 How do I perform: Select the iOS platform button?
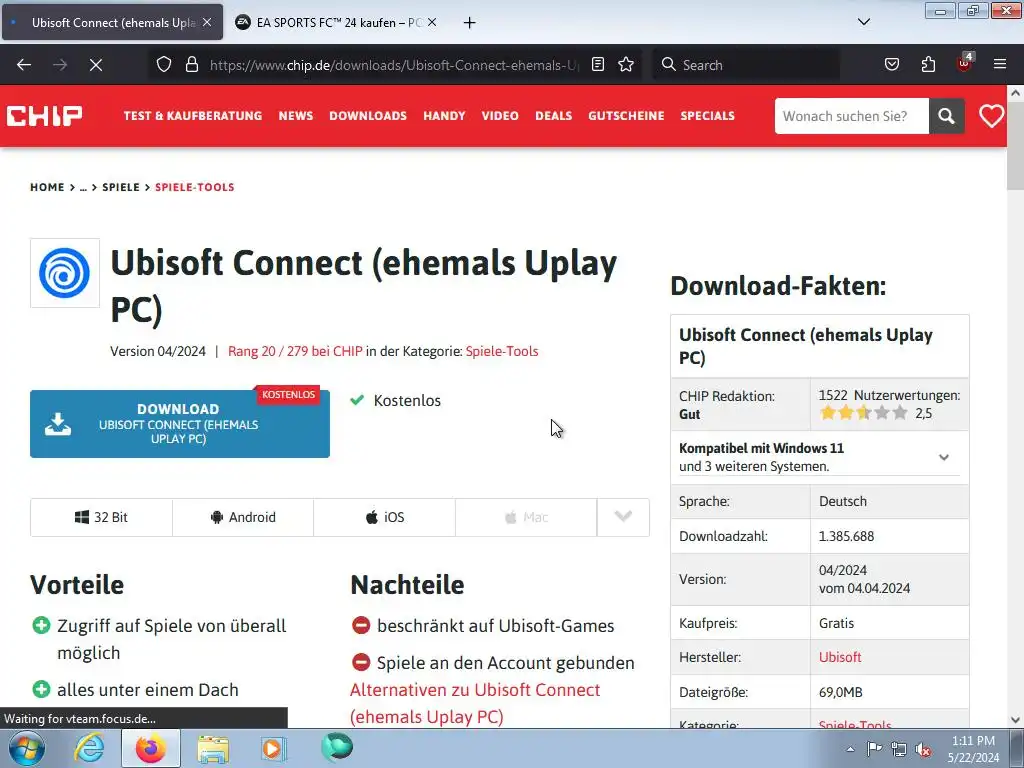pyautogui.click(x=385, y=517)
